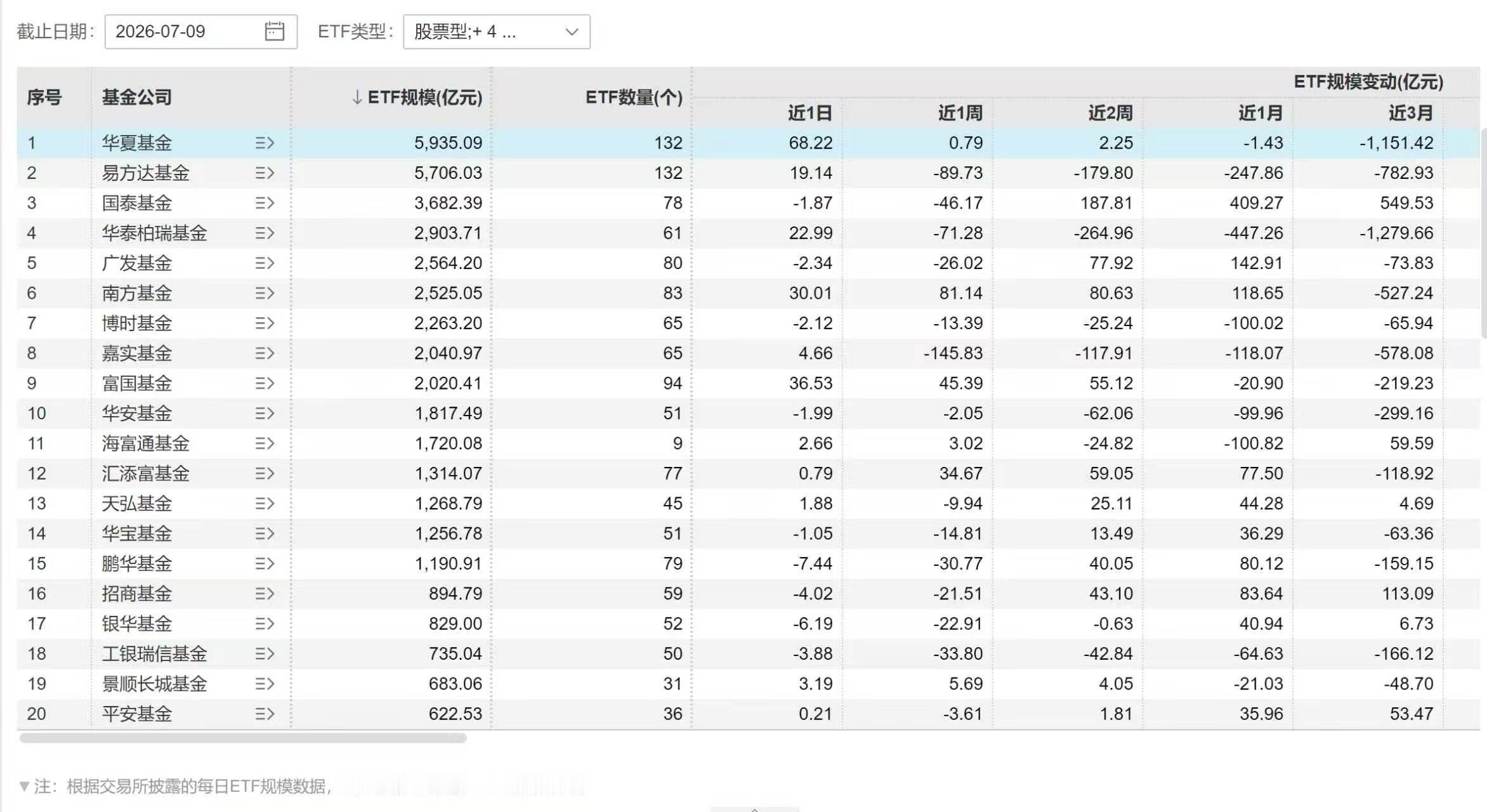This screenshot has width=1487, height=812.
Task: Open the detail arrow icon for 鹏华基金
Action: (x=265, y=563)
